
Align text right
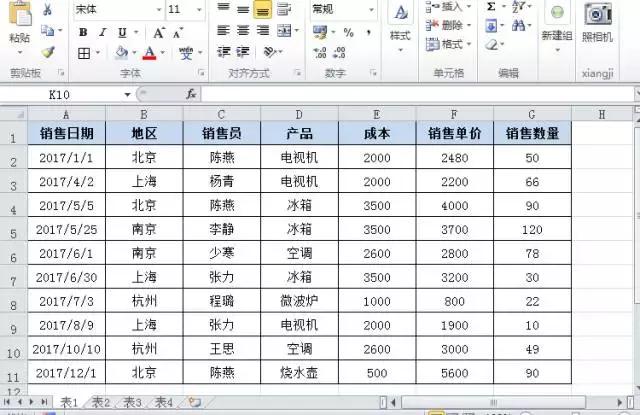click(262, 31)
